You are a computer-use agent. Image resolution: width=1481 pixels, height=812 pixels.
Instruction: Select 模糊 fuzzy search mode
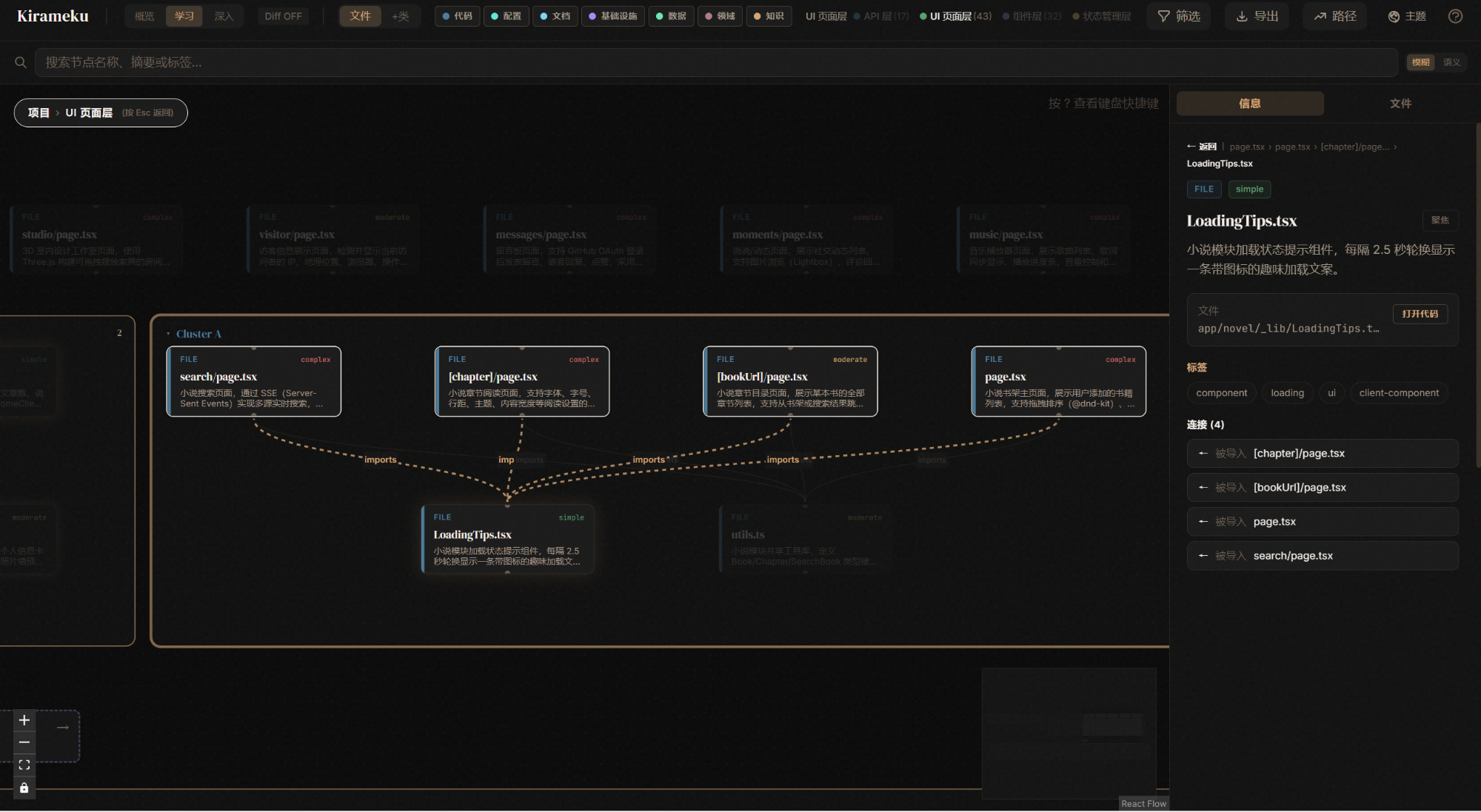pos(1420,63)
